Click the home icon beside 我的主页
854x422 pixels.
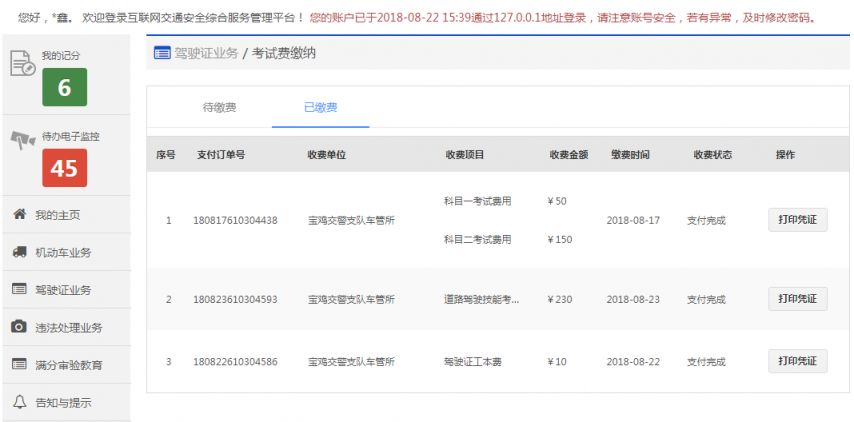tap(20, 214)
